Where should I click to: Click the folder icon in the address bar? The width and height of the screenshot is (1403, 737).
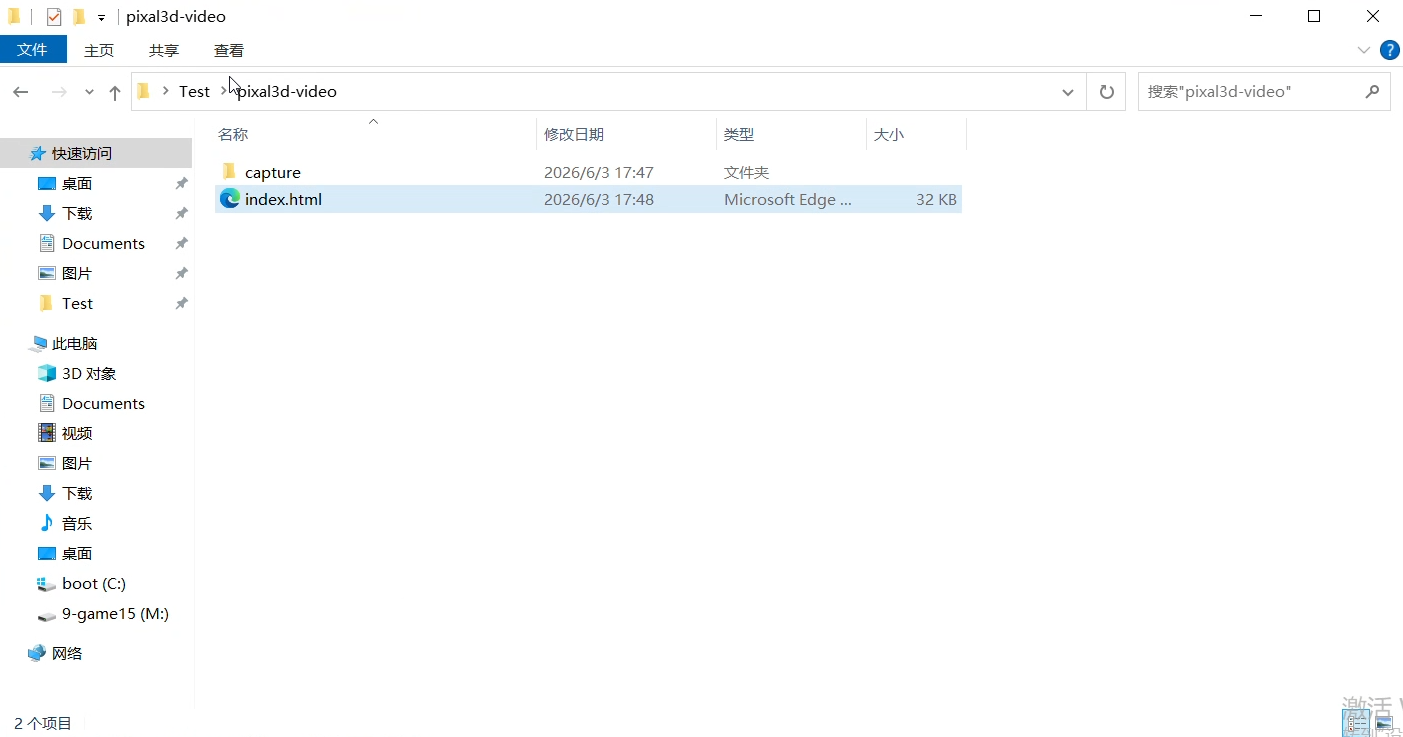[x=144, y=91]
